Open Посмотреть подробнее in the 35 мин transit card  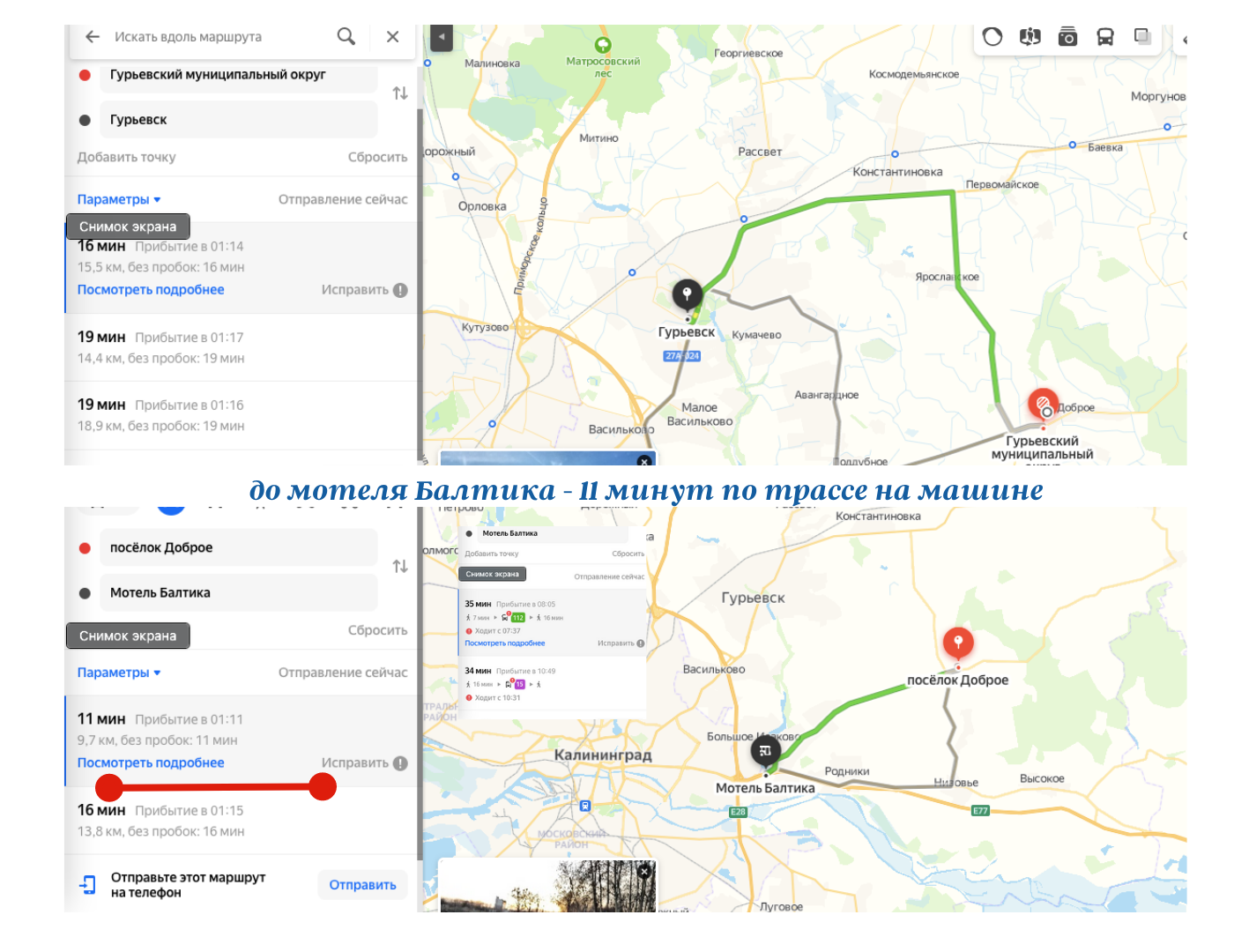(505, 643)
